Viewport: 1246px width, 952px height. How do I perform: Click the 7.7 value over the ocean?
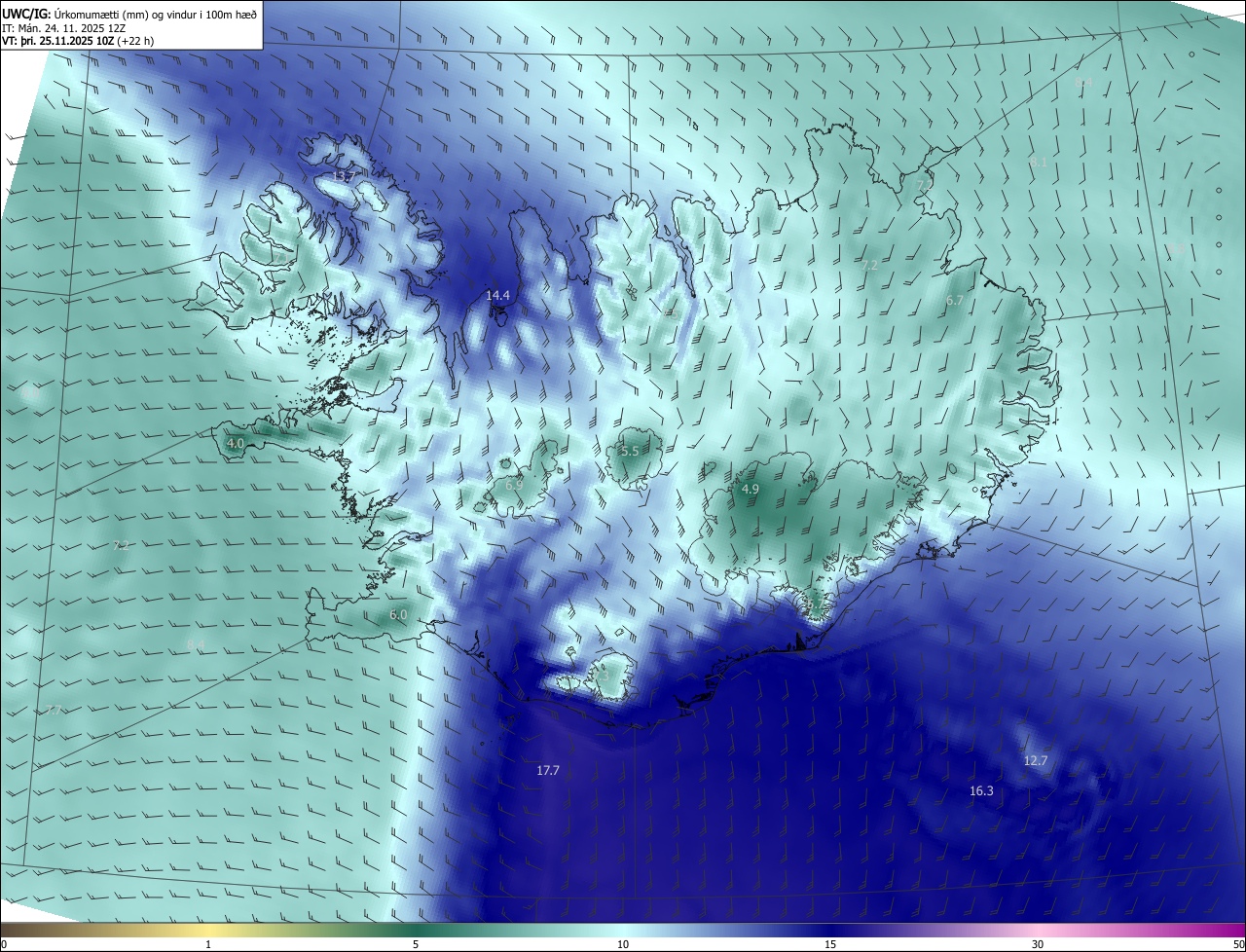54,710
